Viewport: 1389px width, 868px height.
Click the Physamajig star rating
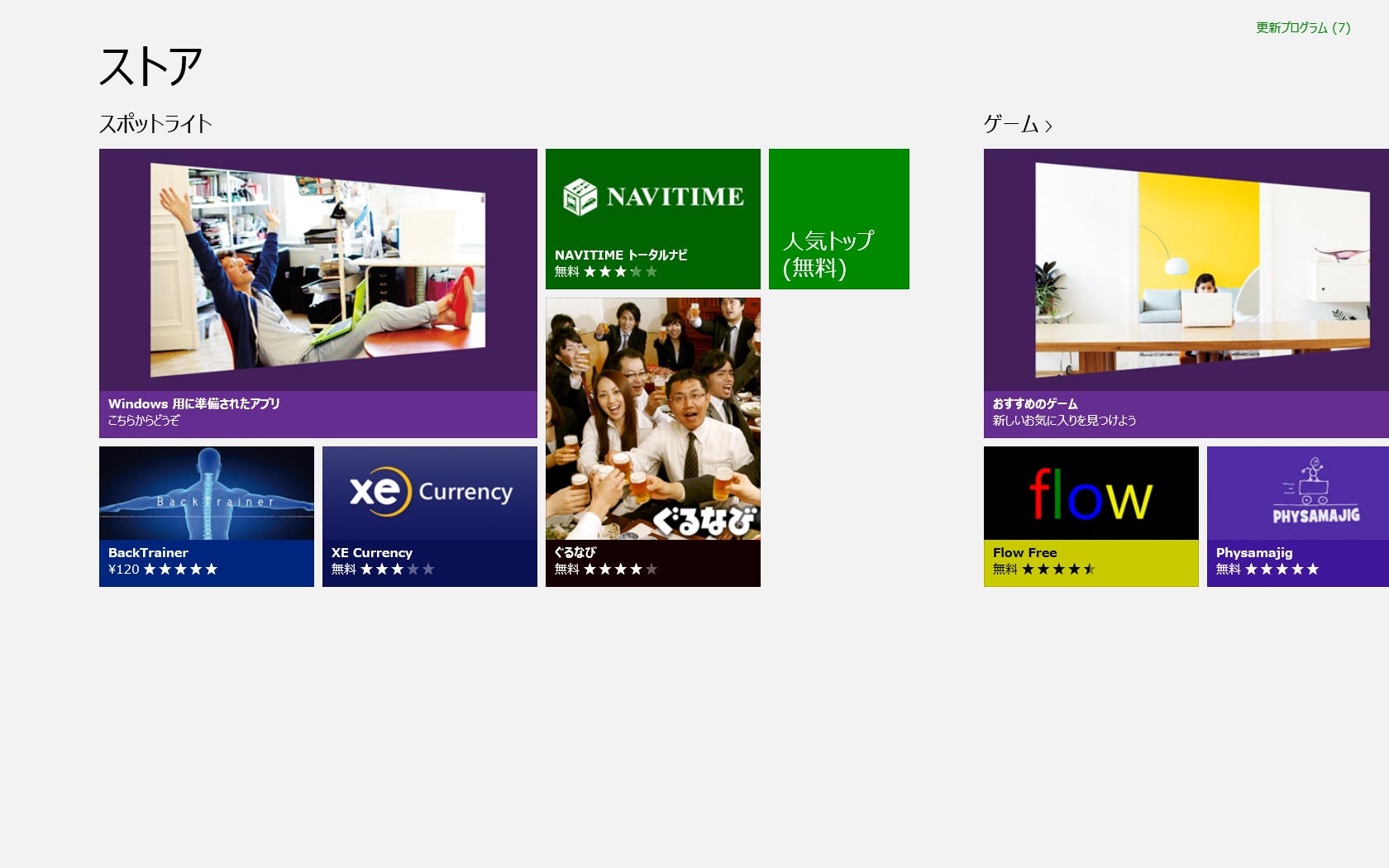point(1282,569)
